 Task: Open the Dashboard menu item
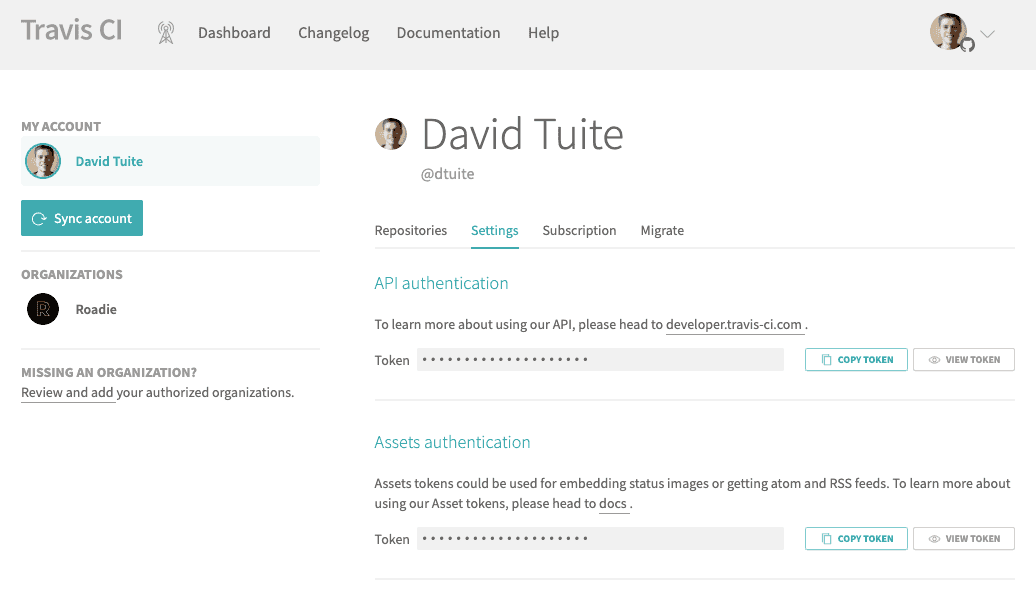[234, 32]
